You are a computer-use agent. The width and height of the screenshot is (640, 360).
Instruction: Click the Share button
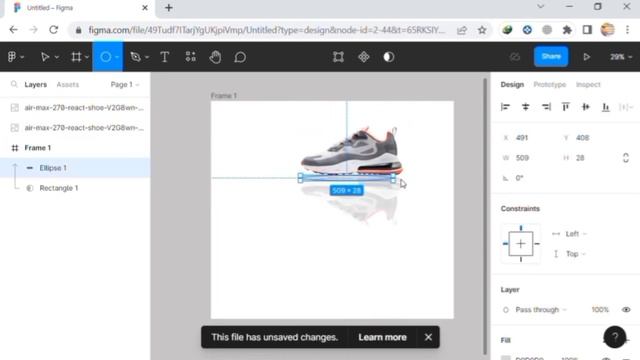tap(551, 56)
